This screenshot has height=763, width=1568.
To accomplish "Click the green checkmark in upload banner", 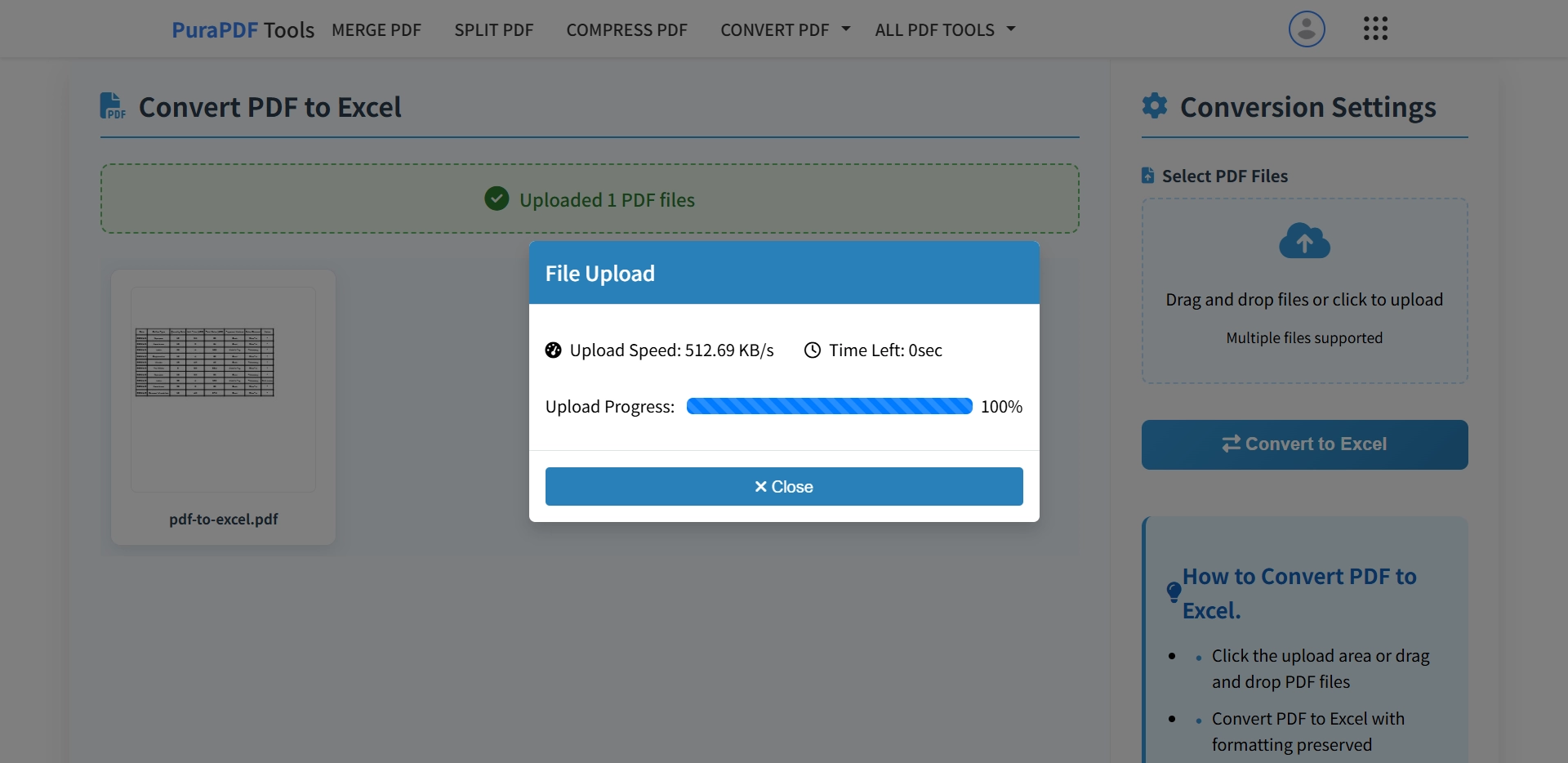I will [497, 199].
